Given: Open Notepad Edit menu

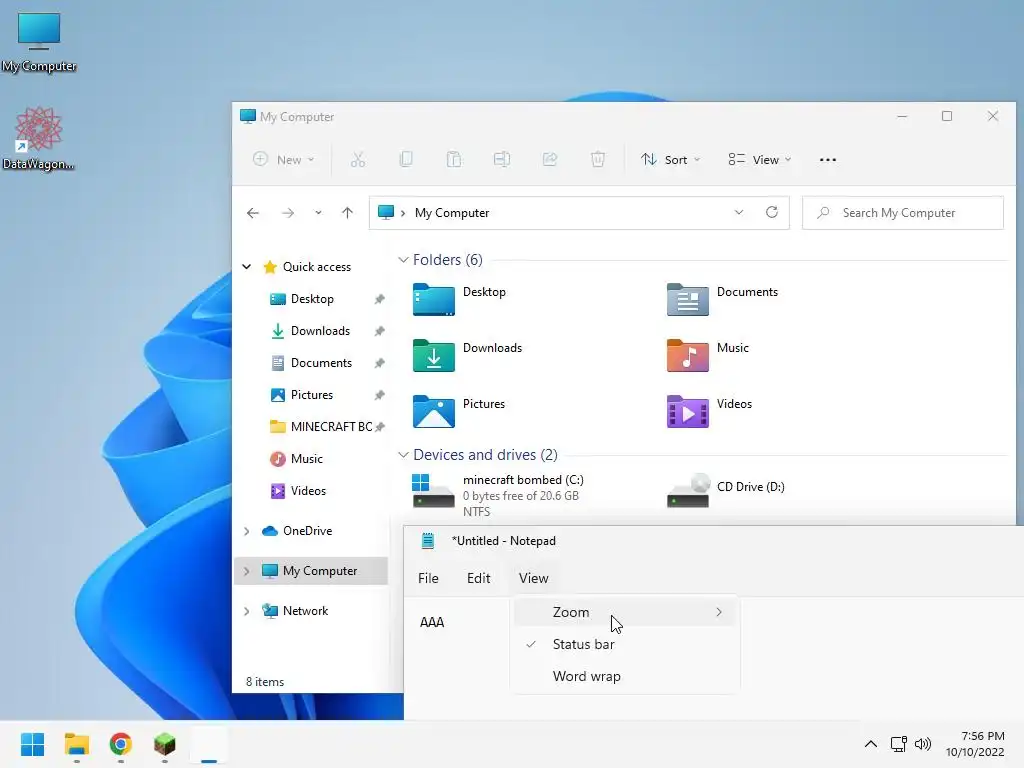Looking at the screenshot, I should coord(479,578).
